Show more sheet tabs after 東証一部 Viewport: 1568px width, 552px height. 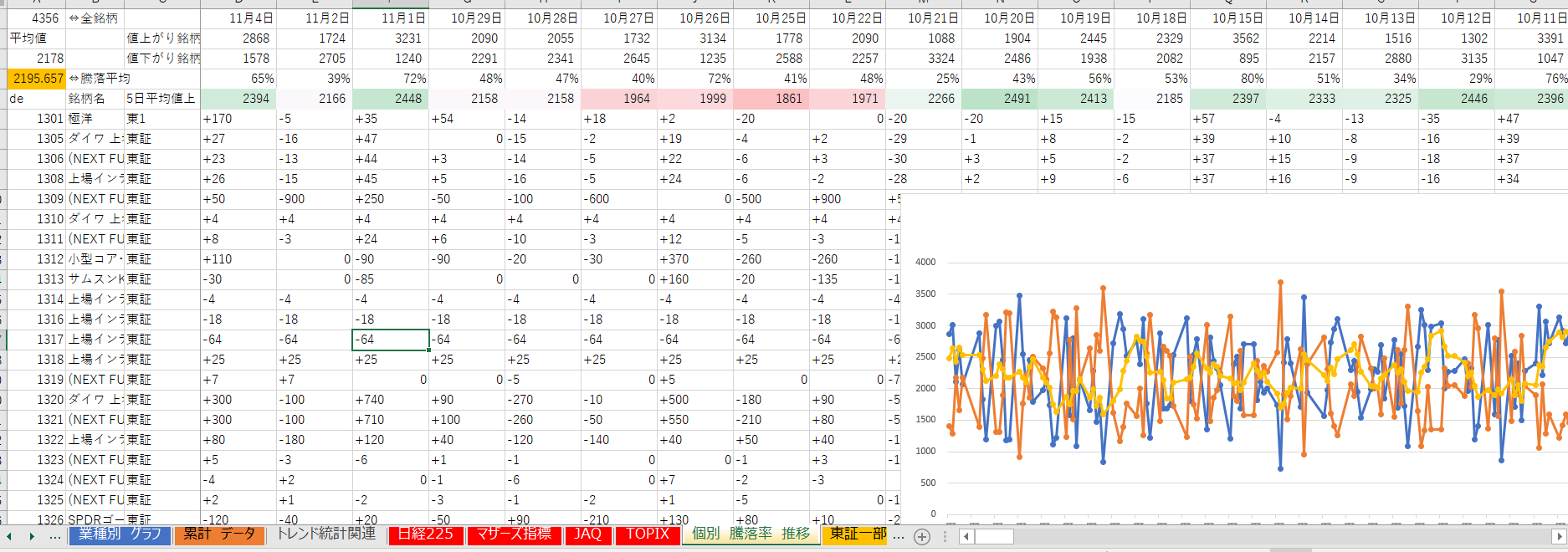click(x=899, y=535)
